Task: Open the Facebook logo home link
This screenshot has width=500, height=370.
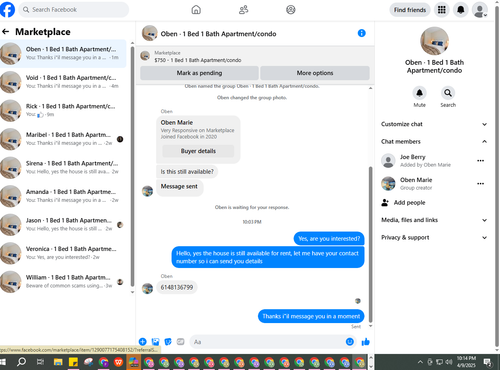Action: [x=7, y=9]
